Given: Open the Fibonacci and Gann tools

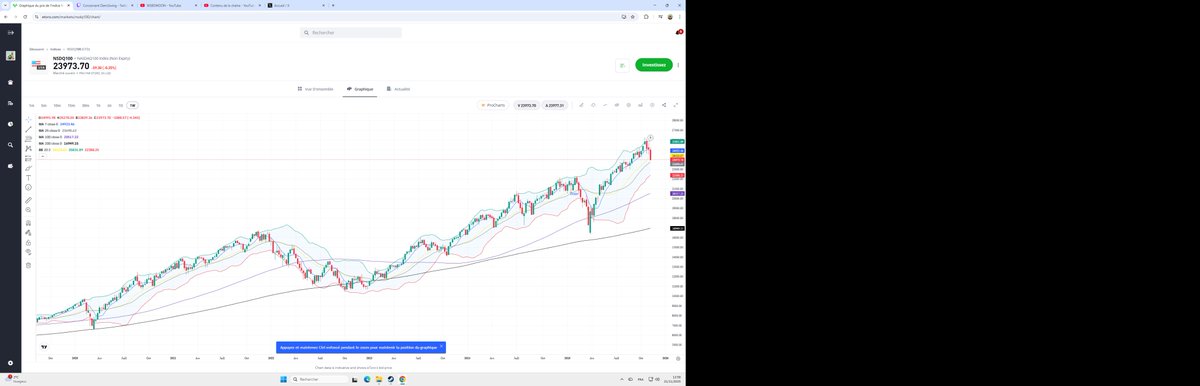Looking at the screenshot, I should (x=28, y=138).
